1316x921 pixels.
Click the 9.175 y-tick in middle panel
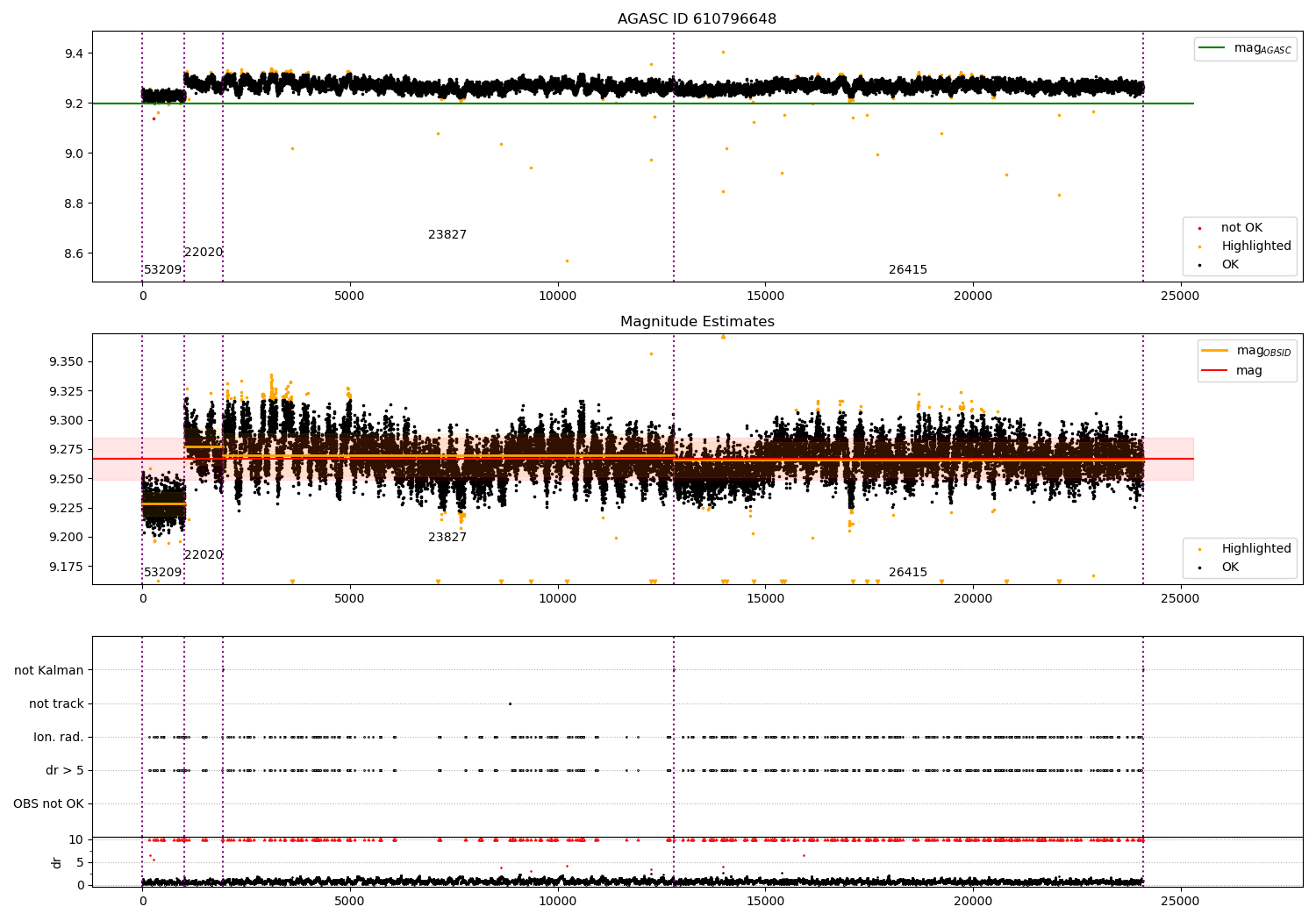(67, 567)
